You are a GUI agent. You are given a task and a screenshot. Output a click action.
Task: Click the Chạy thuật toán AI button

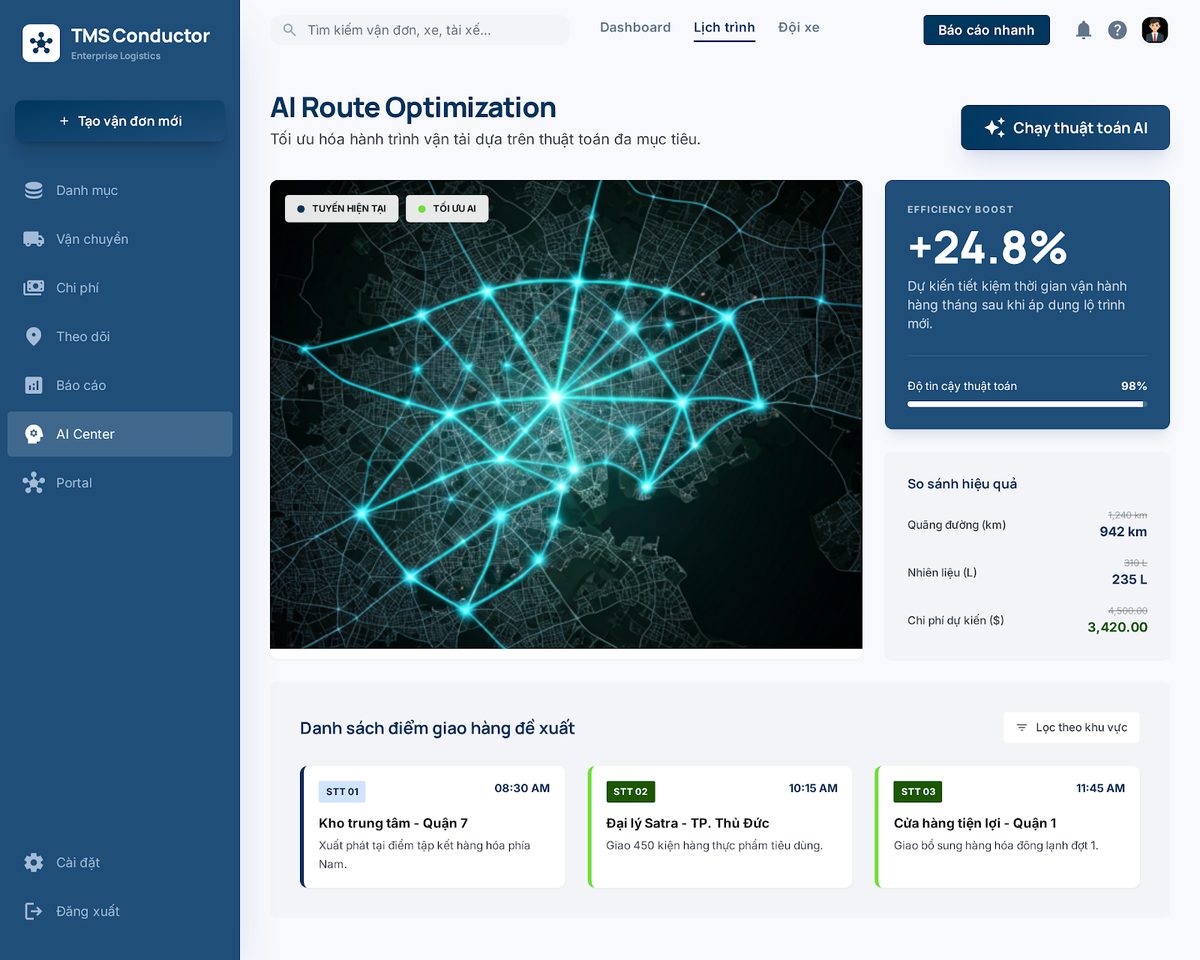(x=1065, y=128)
